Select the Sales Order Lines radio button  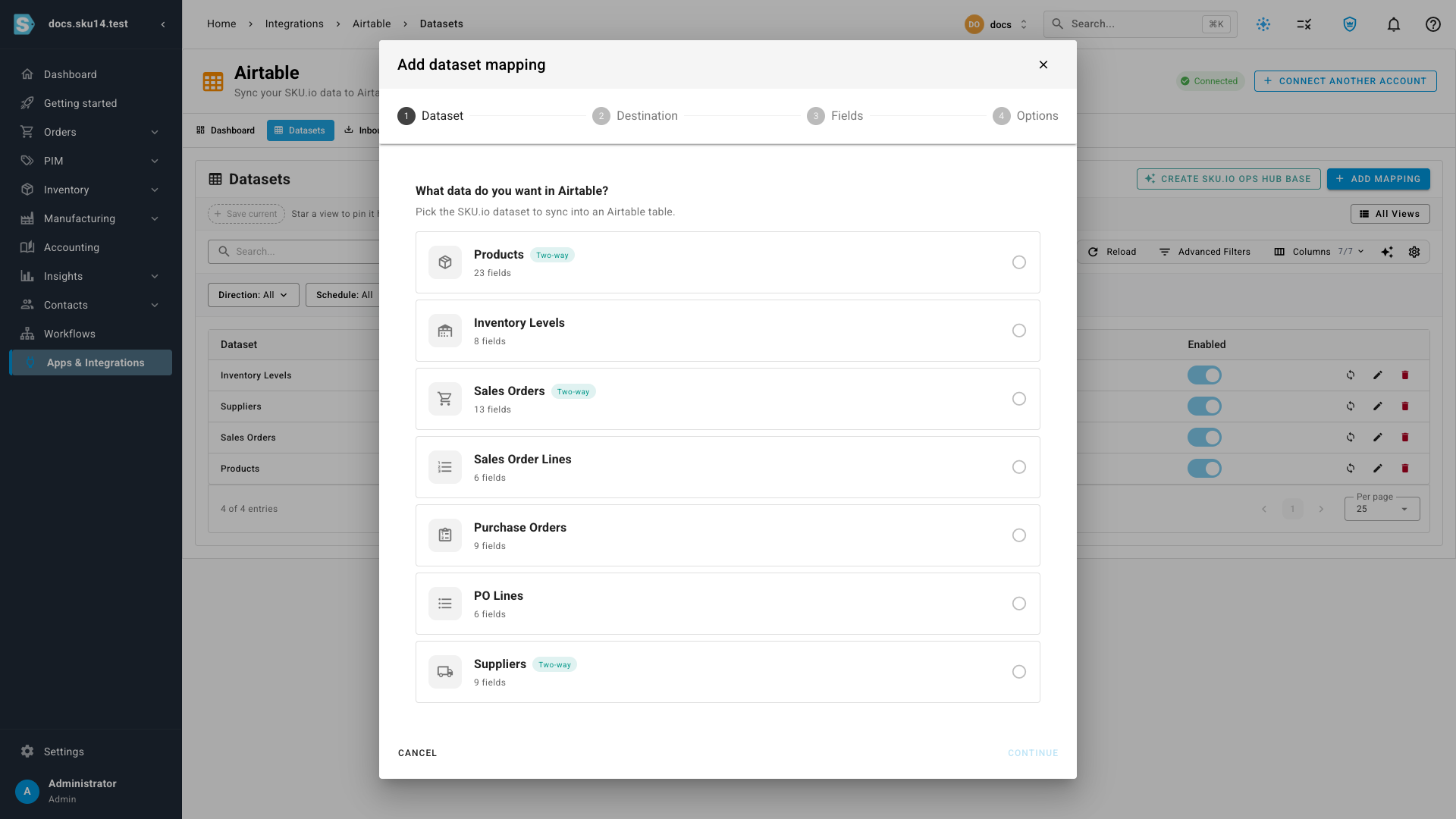coord(1019,467)
